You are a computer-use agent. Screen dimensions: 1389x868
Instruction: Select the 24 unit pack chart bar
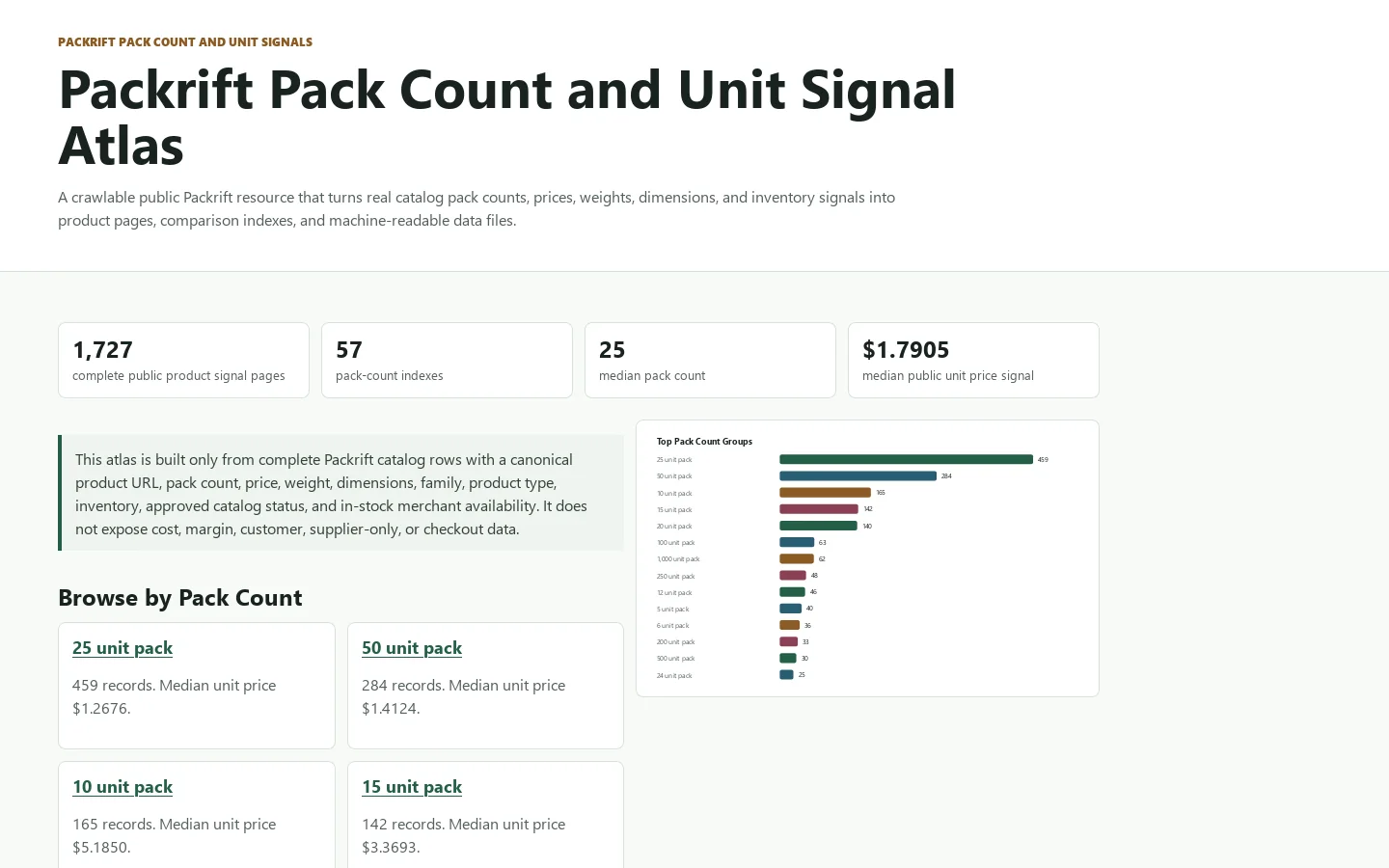pyautogui.click(x=786, y=675)
